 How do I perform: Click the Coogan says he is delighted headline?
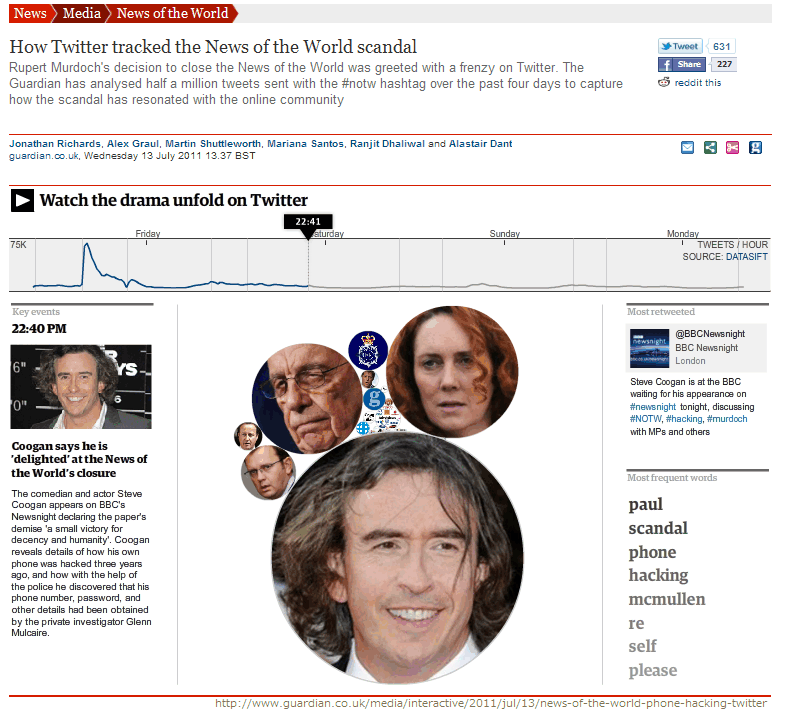tap(79, 460)
